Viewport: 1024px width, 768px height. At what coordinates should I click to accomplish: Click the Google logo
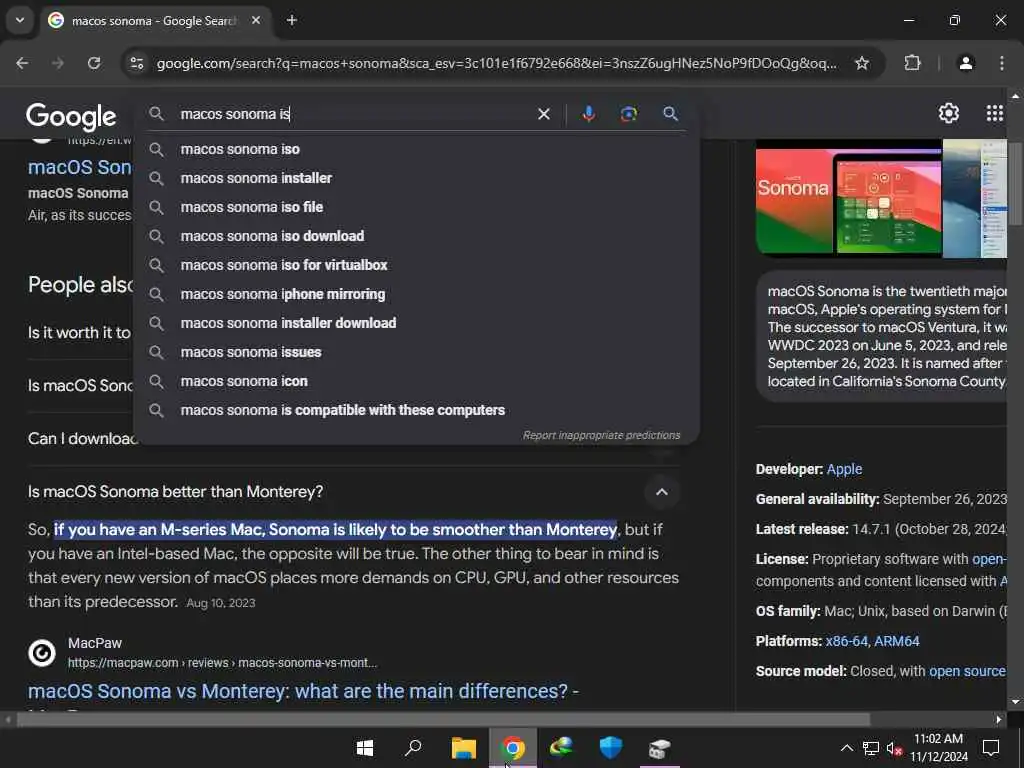(x=71, y=116)
